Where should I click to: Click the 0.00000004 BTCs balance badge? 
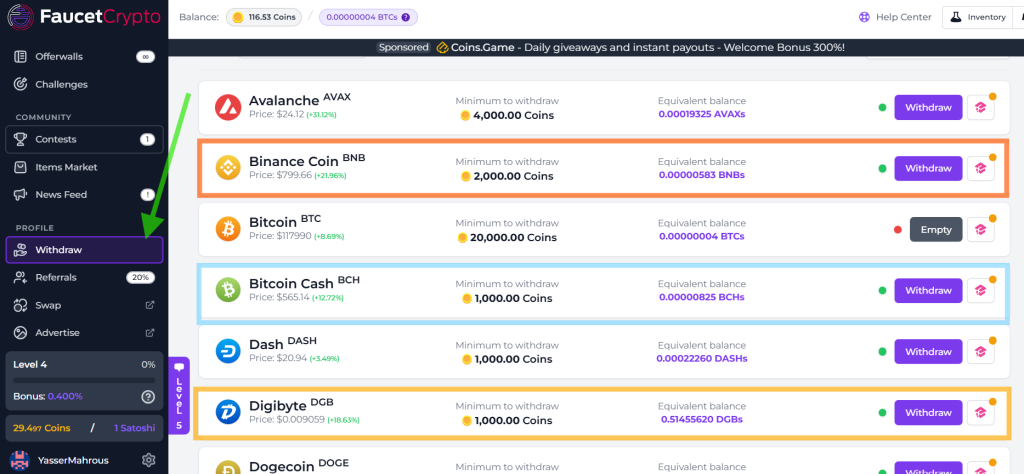[x=368, y=17]
